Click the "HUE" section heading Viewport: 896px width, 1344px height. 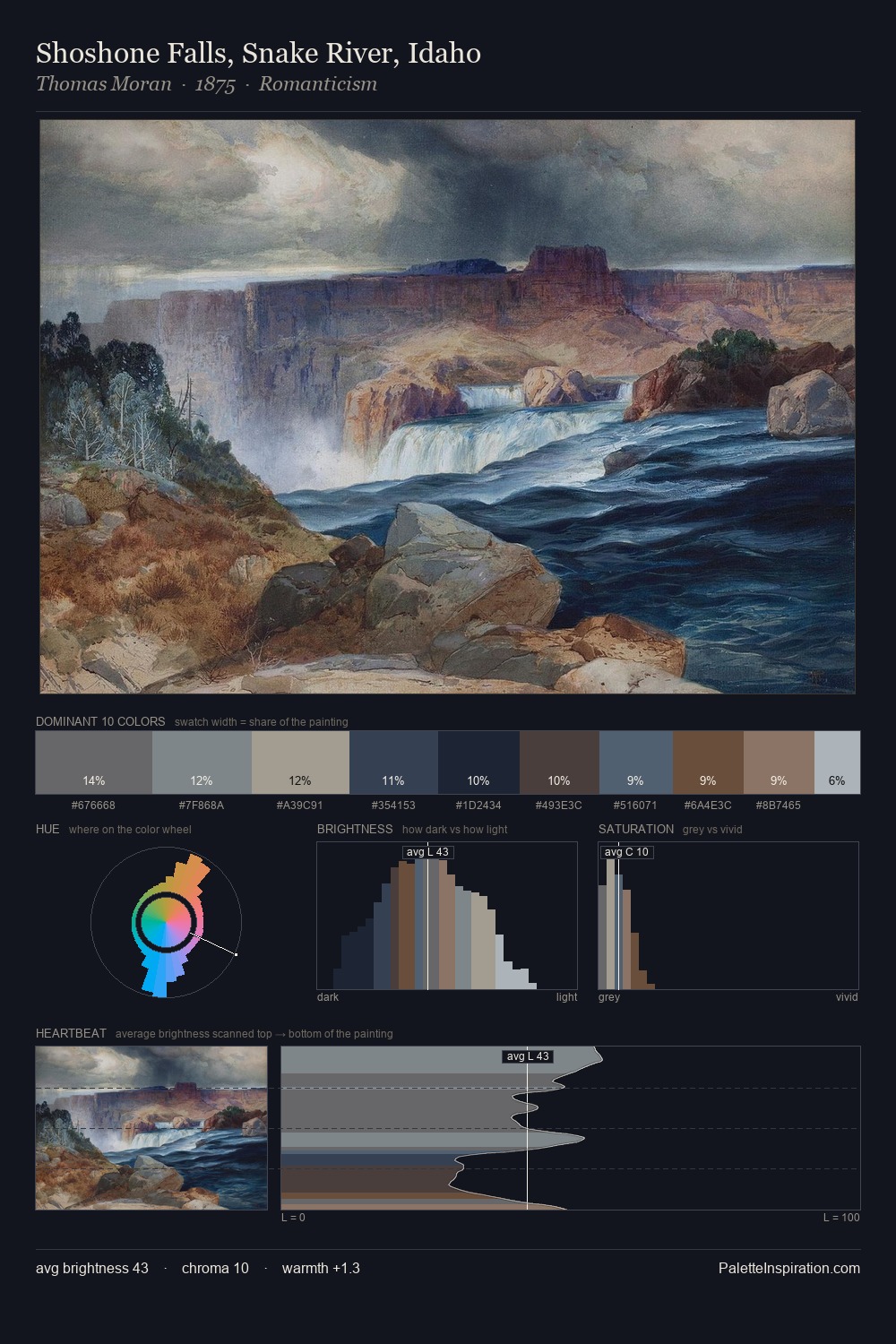[47, 829]
